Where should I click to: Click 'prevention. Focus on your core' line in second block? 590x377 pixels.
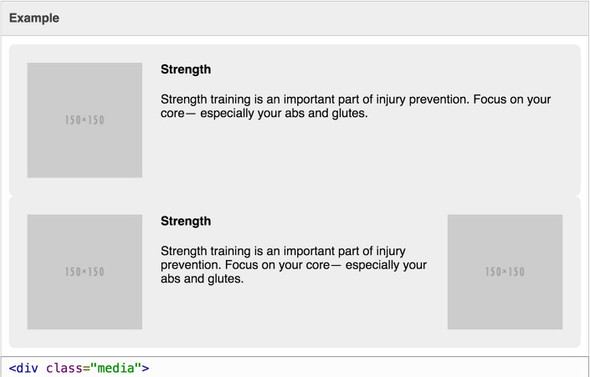click(293, 265)
